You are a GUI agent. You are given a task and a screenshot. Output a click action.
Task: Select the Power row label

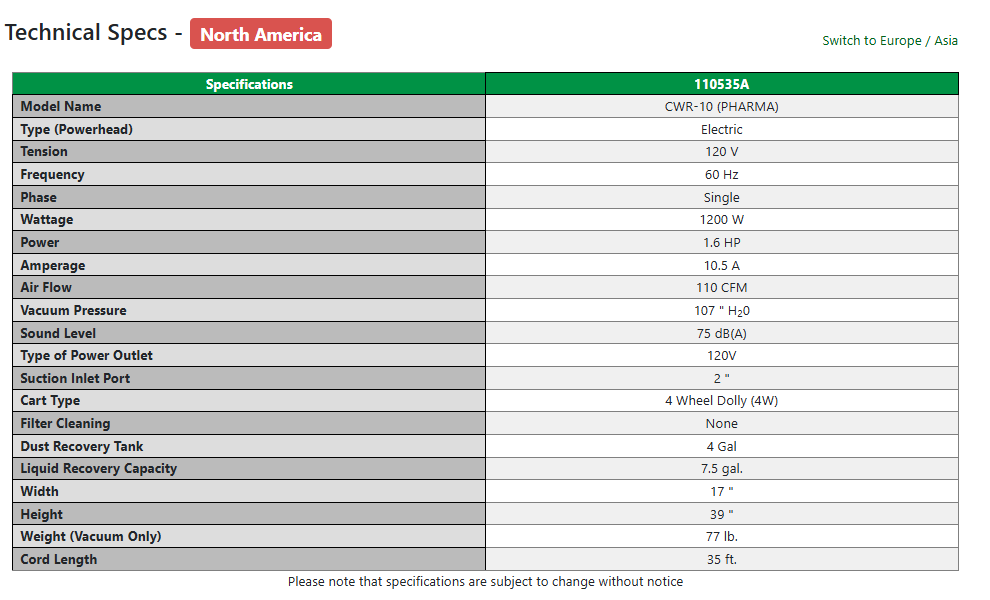tap(40, 242)
